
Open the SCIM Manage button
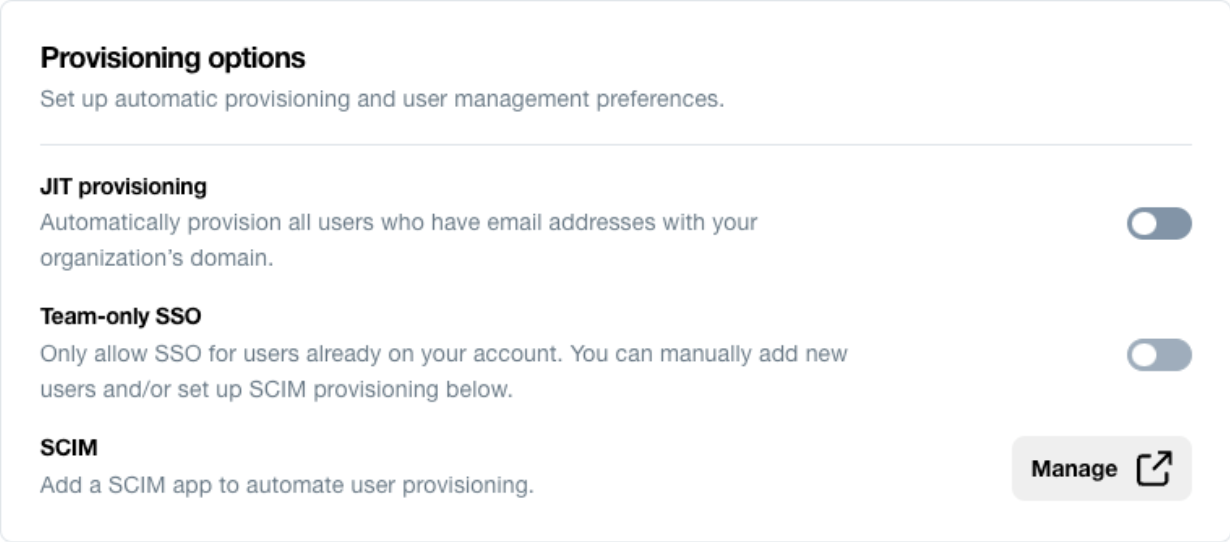1102,468
